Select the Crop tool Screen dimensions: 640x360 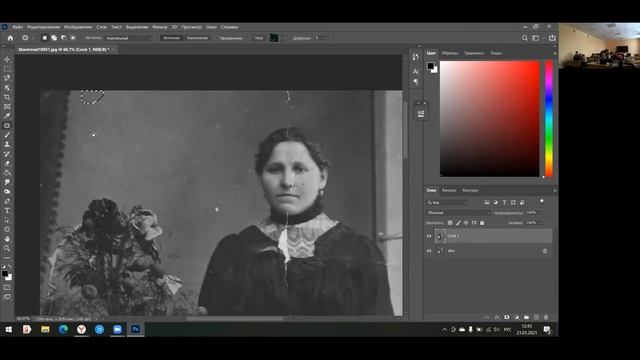[x=7, y=97]
